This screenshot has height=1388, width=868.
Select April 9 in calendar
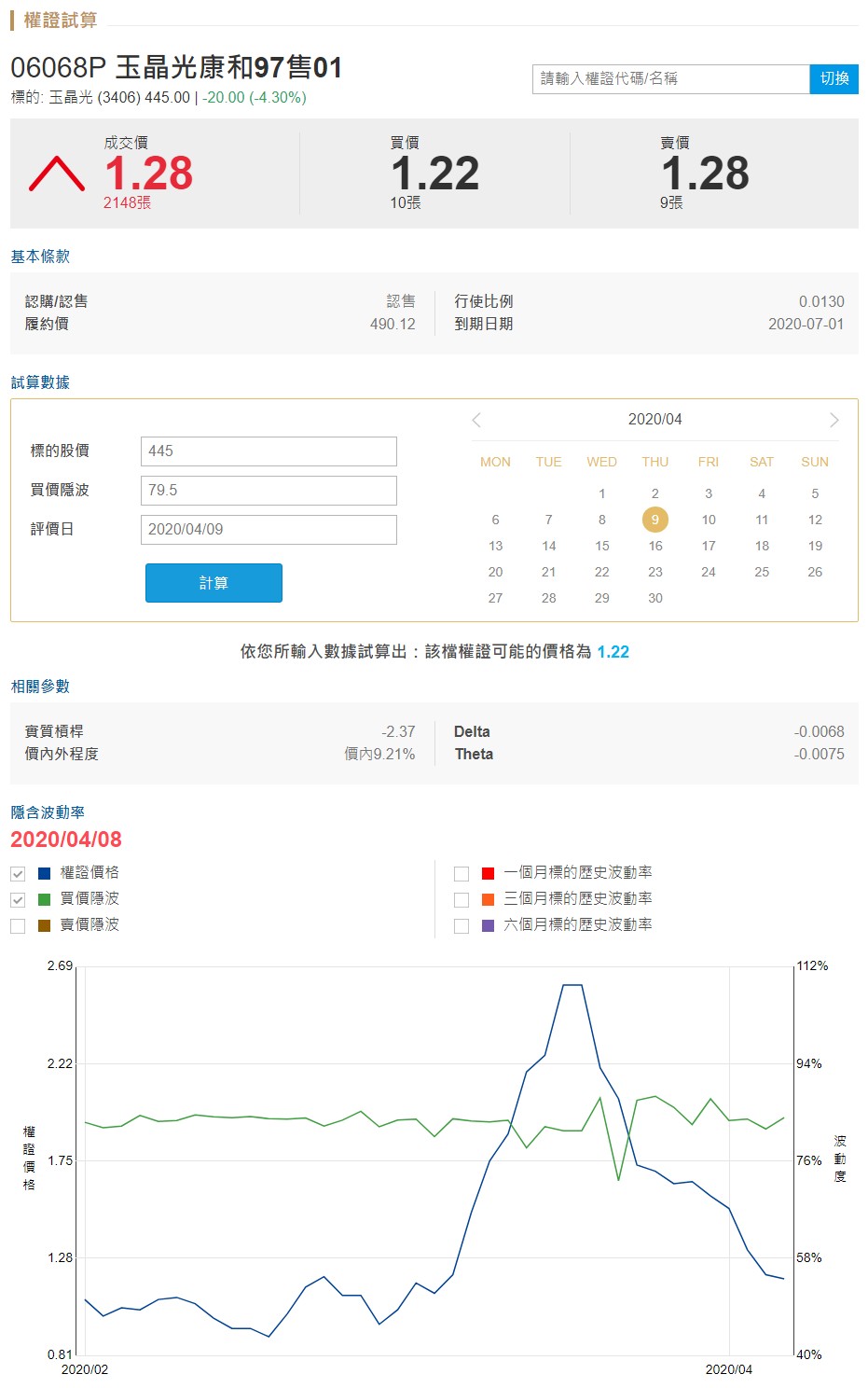coord(655,520)
